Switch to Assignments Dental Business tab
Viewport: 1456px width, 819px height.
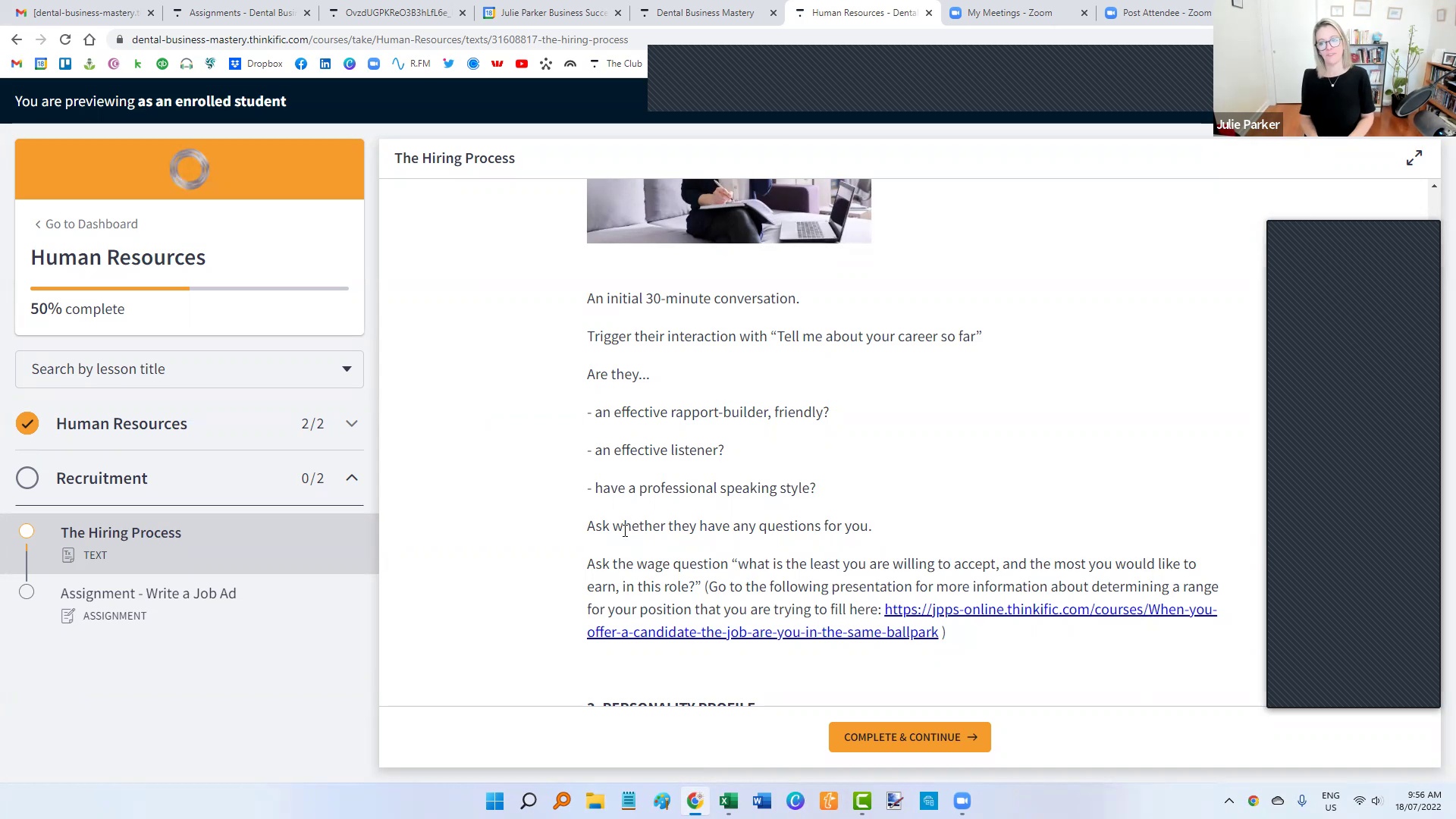point(241,13)
